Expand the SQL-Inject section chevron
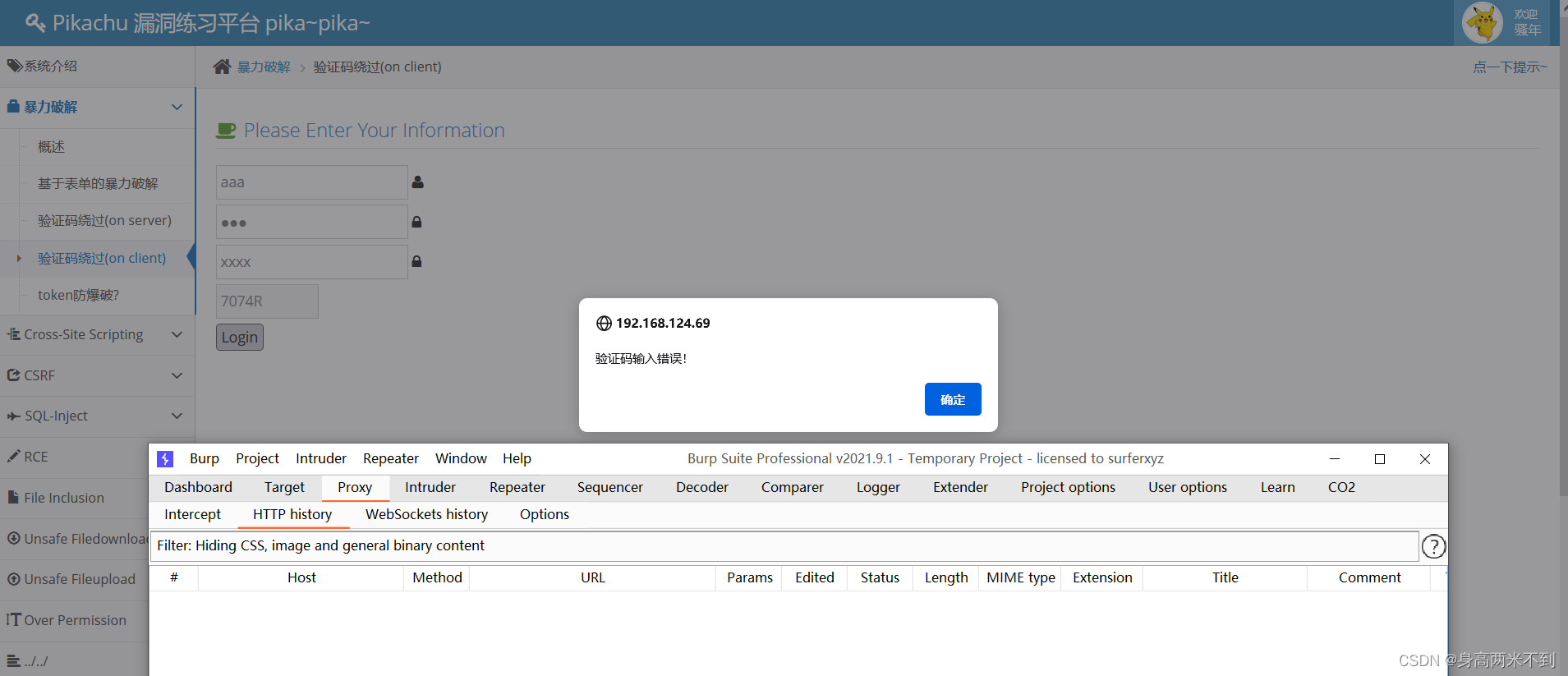The height and width of the screenshot is (676, 1568). pos(177,416)
